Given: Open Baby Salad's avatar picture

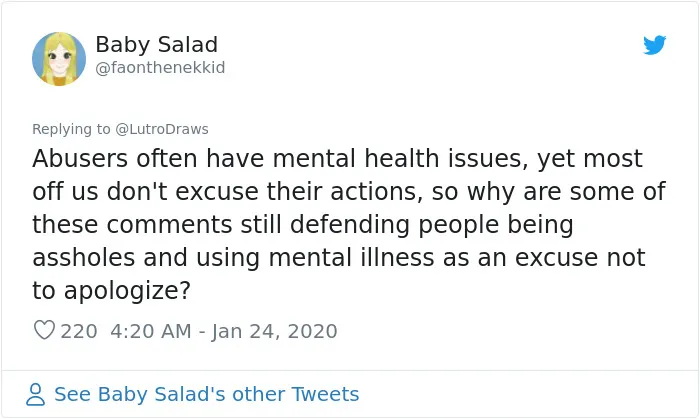Looking at the screenshot, I should (x=59, y=59).
